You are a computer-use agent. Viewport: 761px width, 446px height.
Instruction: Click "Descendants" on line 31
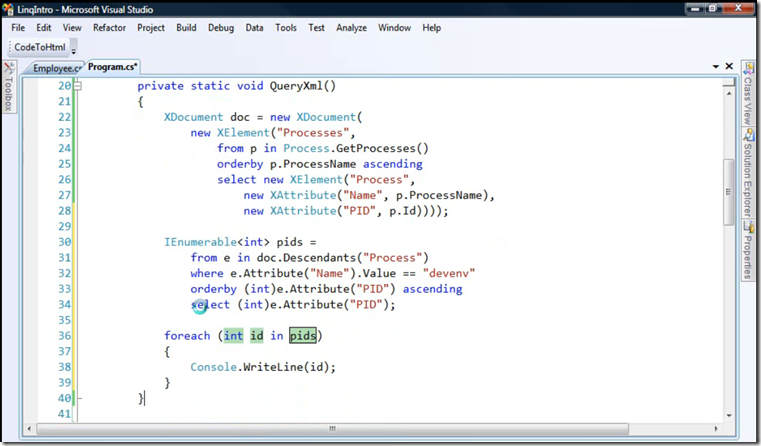[x=319, y=258]
